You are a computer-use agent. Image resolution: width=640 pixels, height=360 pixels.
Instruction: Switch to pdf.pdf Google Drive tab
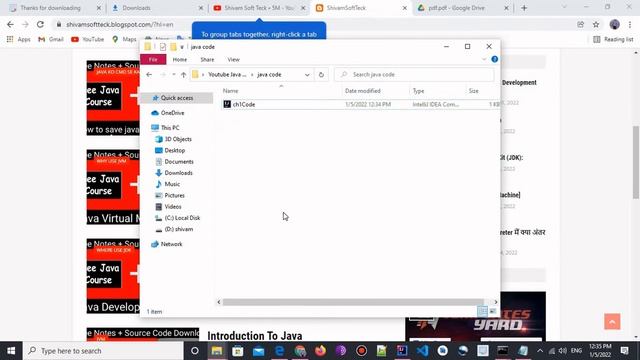(462, 8)
